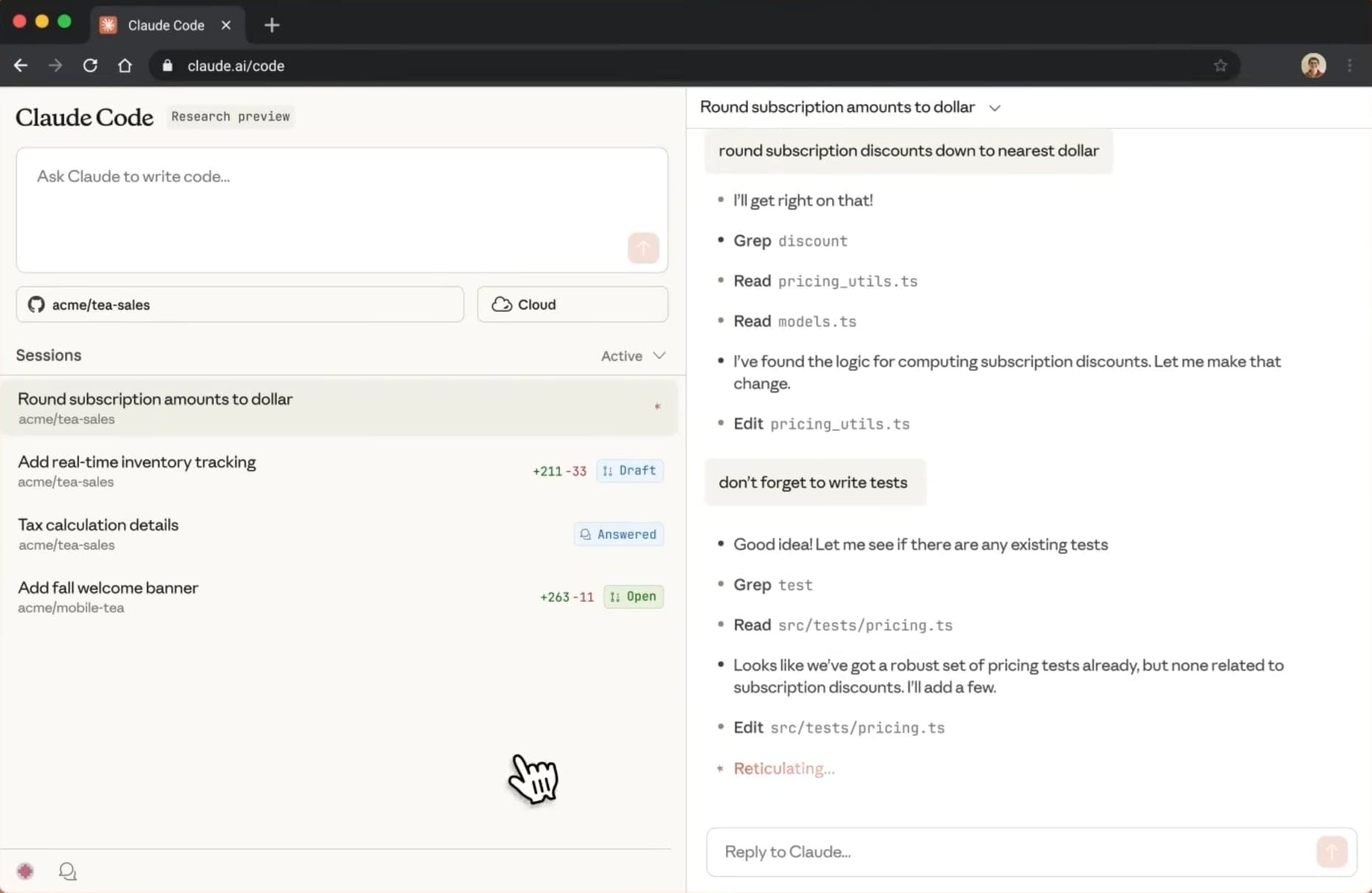Click the send arrow in code prompt box
Screen dimensions: 1372x893
642,249
